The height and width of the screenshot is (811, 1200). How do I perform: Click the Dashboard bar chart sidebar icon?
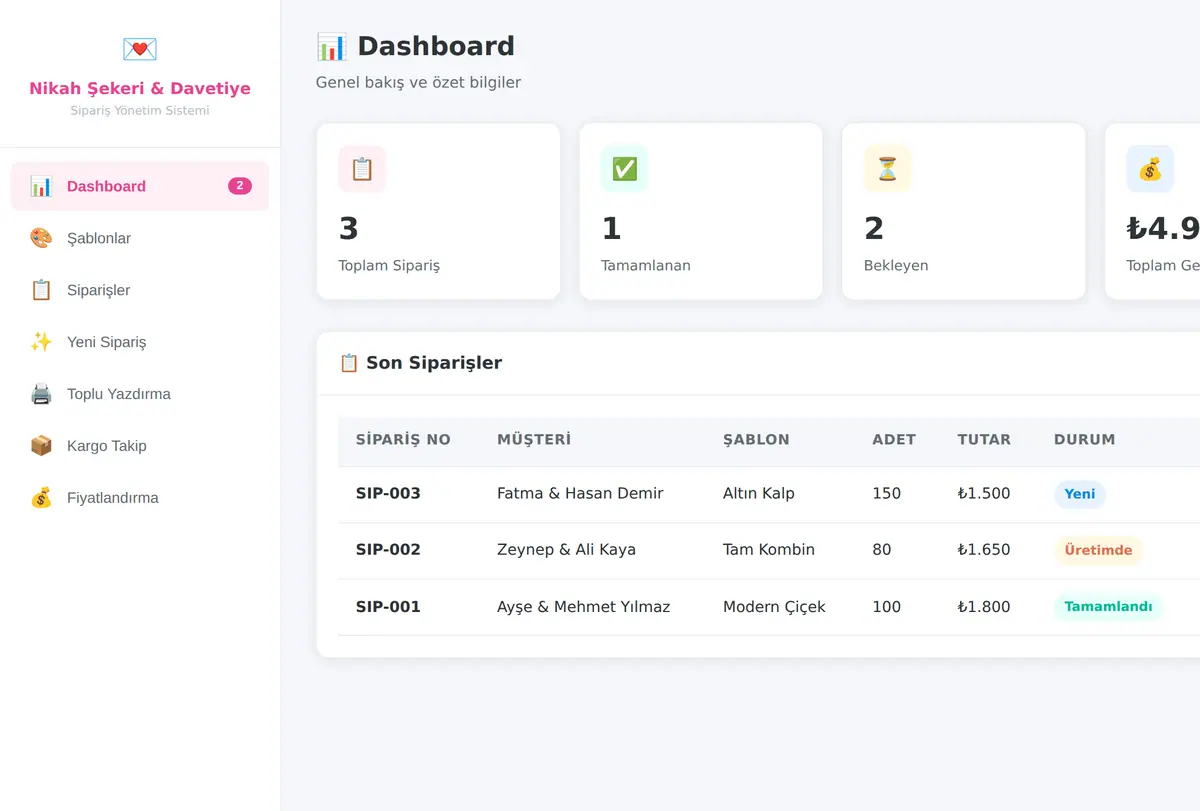point(41,186)
